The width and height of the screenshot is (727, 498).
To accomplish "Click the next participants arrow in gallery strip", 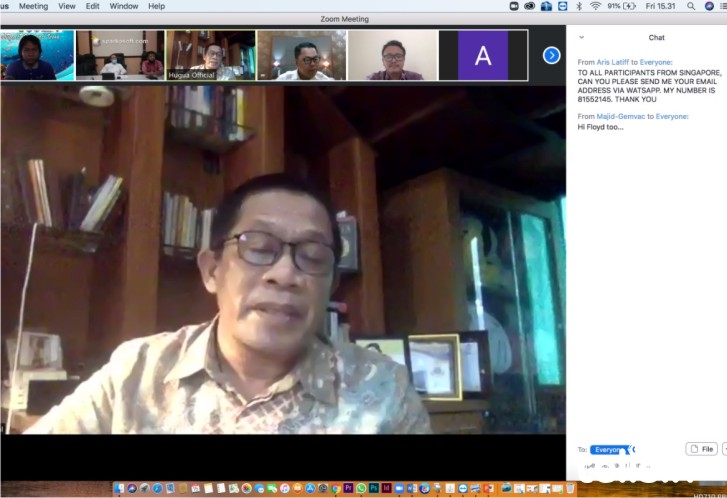I will (551, 55).
